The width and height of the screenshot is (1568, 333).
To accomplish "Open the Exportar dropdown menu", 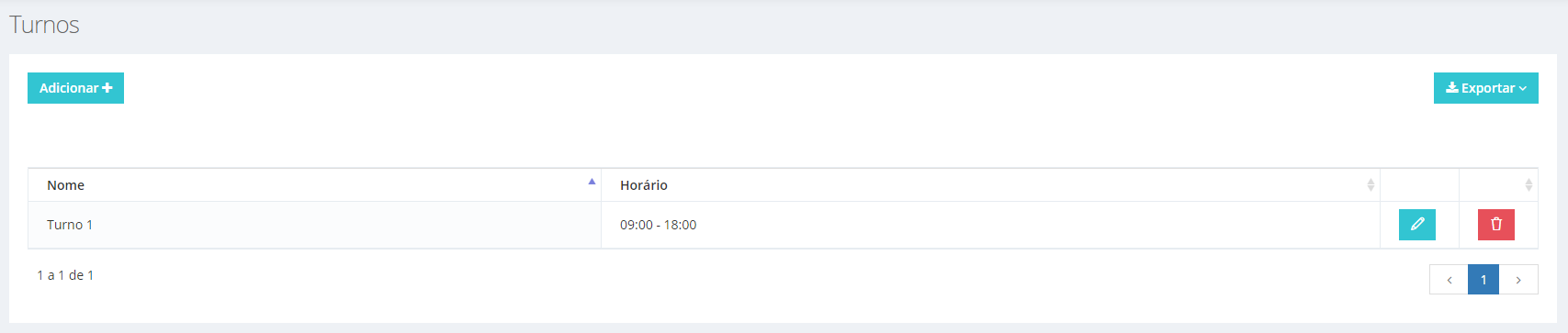I will click(x=1485, y=88).
